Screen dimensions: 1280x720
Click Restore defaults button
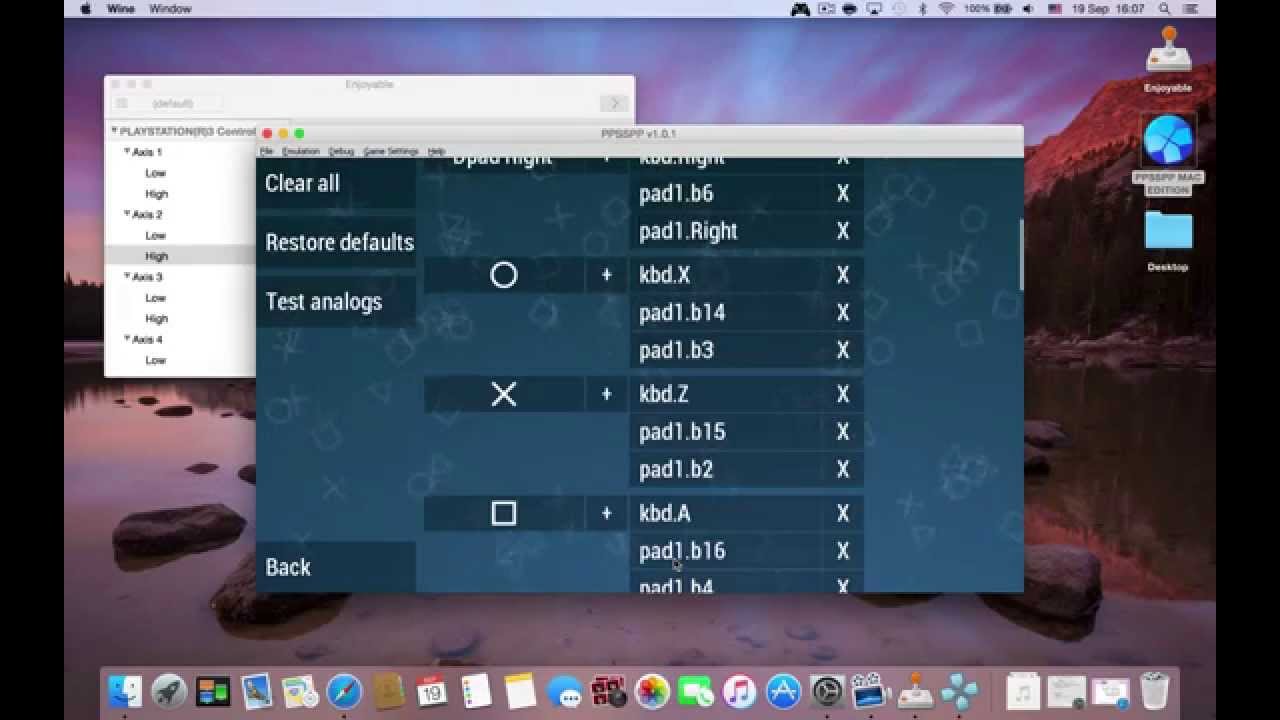(336, 242)
